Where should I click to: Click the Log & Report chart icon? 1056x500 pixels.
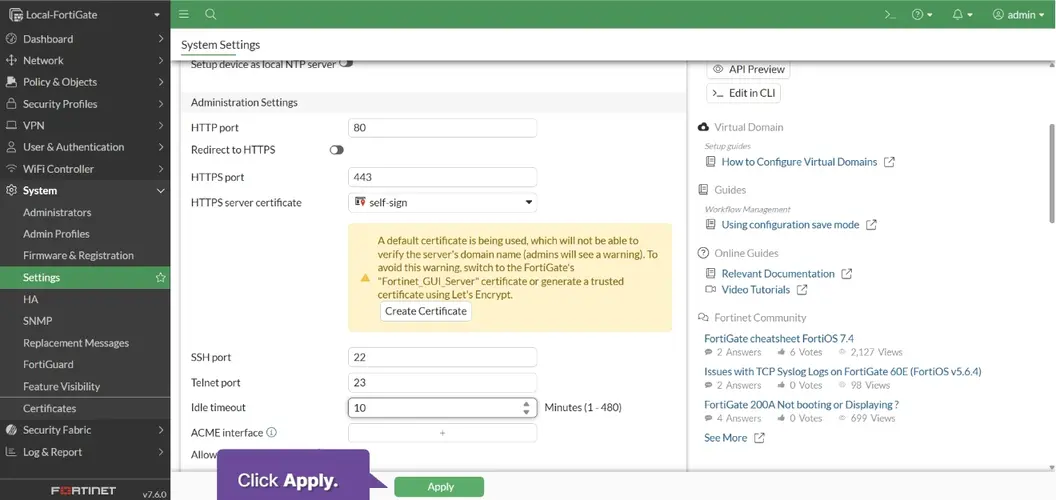(11, 451)
